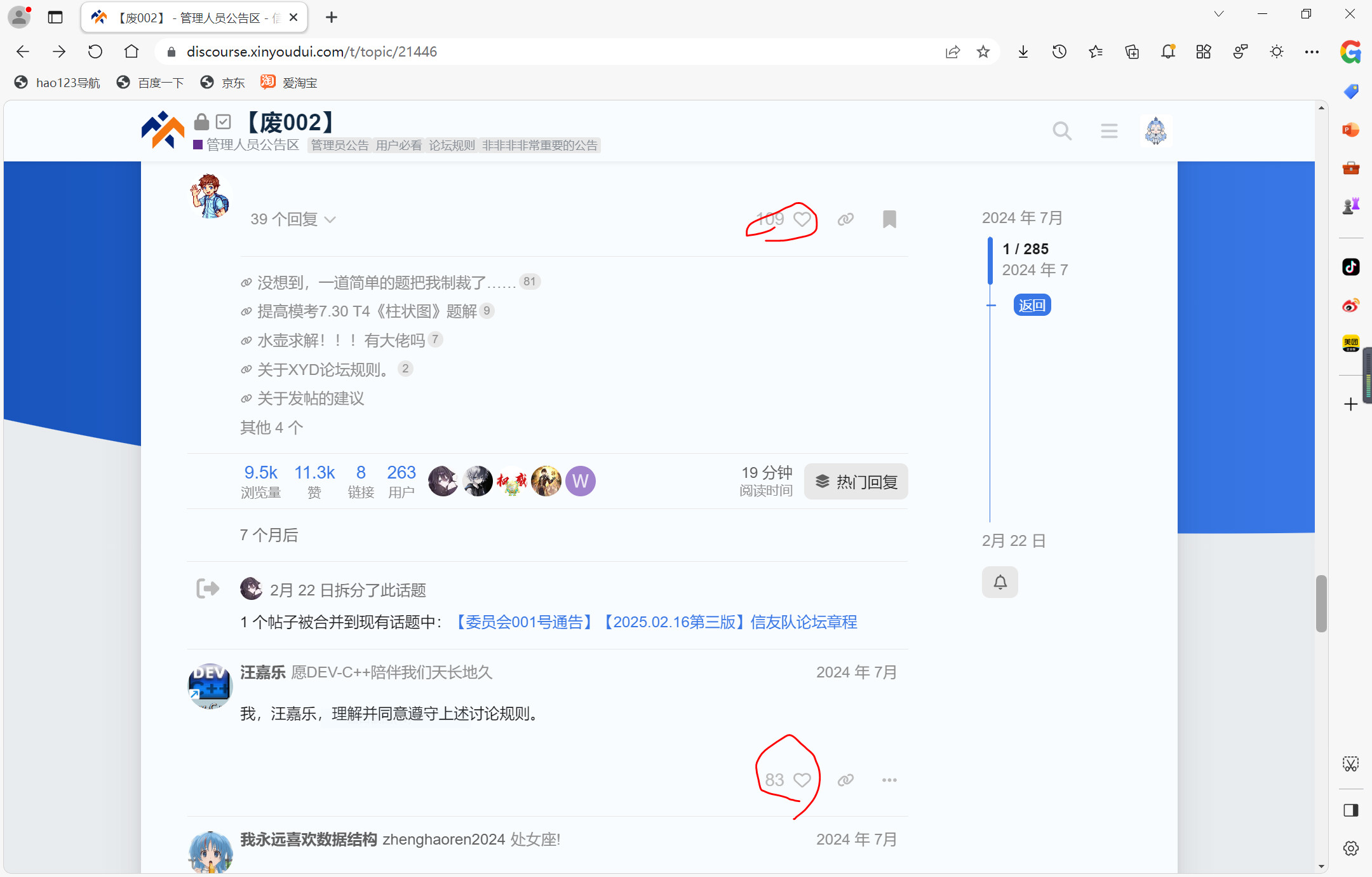This screenshot has width=1372, height=877.
Task: Click the 论坛规则 tag
Action: click(x=452, y=146)
